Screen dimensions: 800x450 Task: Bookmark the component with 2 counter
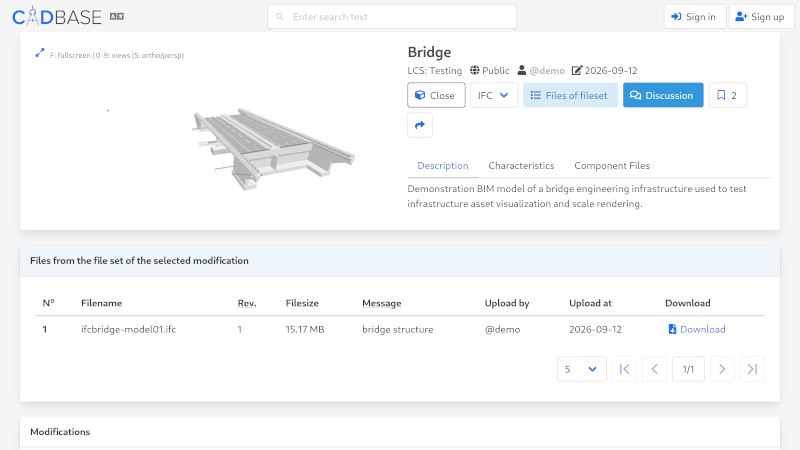click(x=728, y=95)
